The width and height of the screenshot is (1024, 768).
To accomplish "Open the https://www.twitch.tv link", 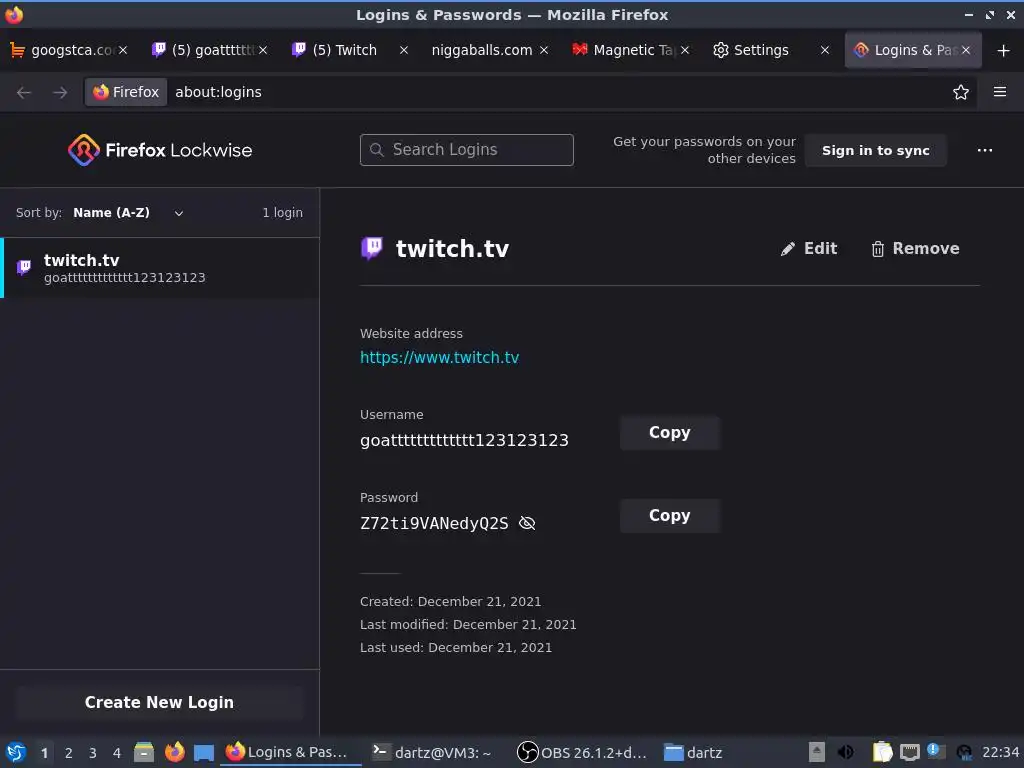I will [x=440, y=357].
